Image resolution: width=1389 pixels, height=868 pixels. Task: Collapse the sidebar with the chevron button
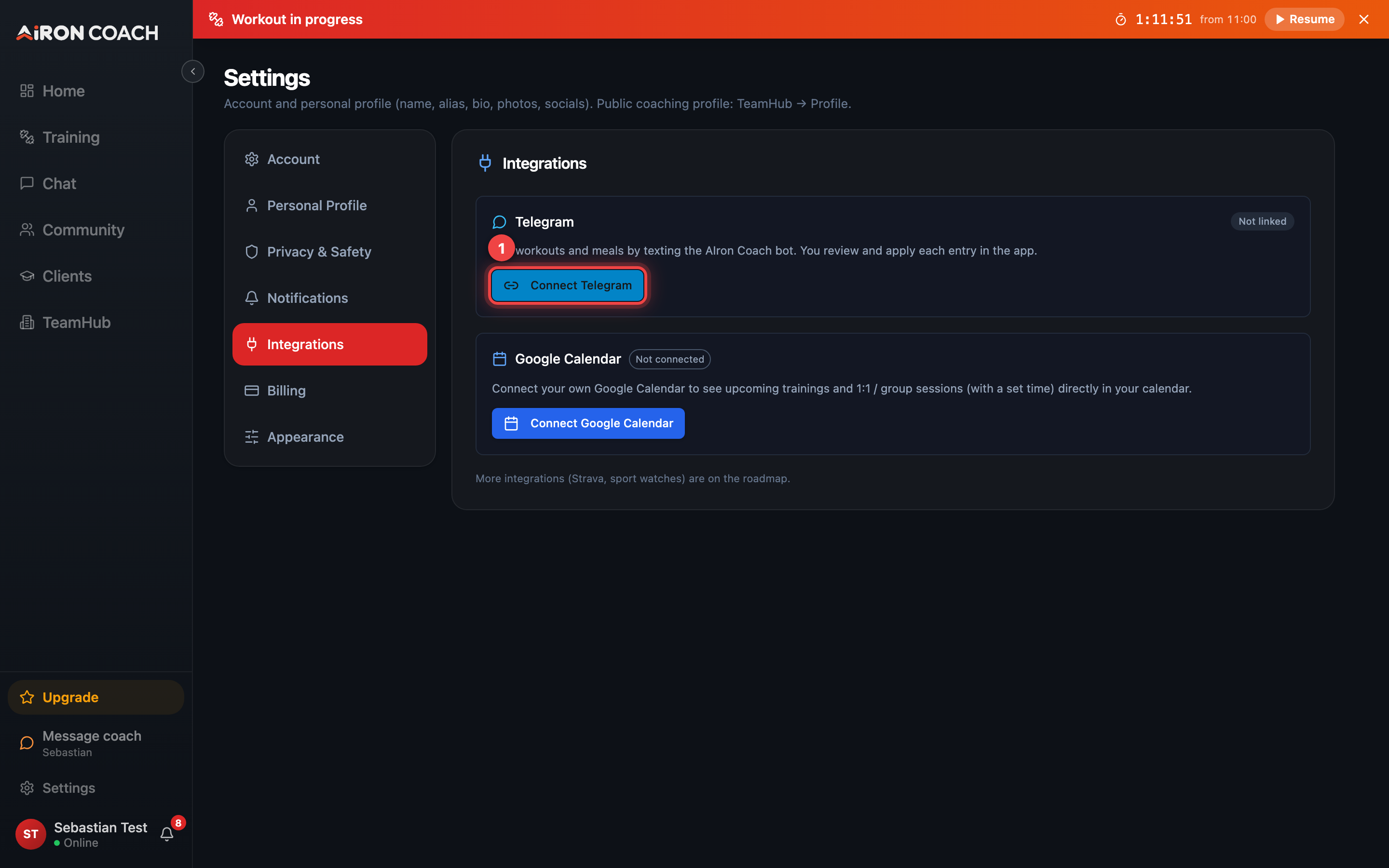coord(193,71)
